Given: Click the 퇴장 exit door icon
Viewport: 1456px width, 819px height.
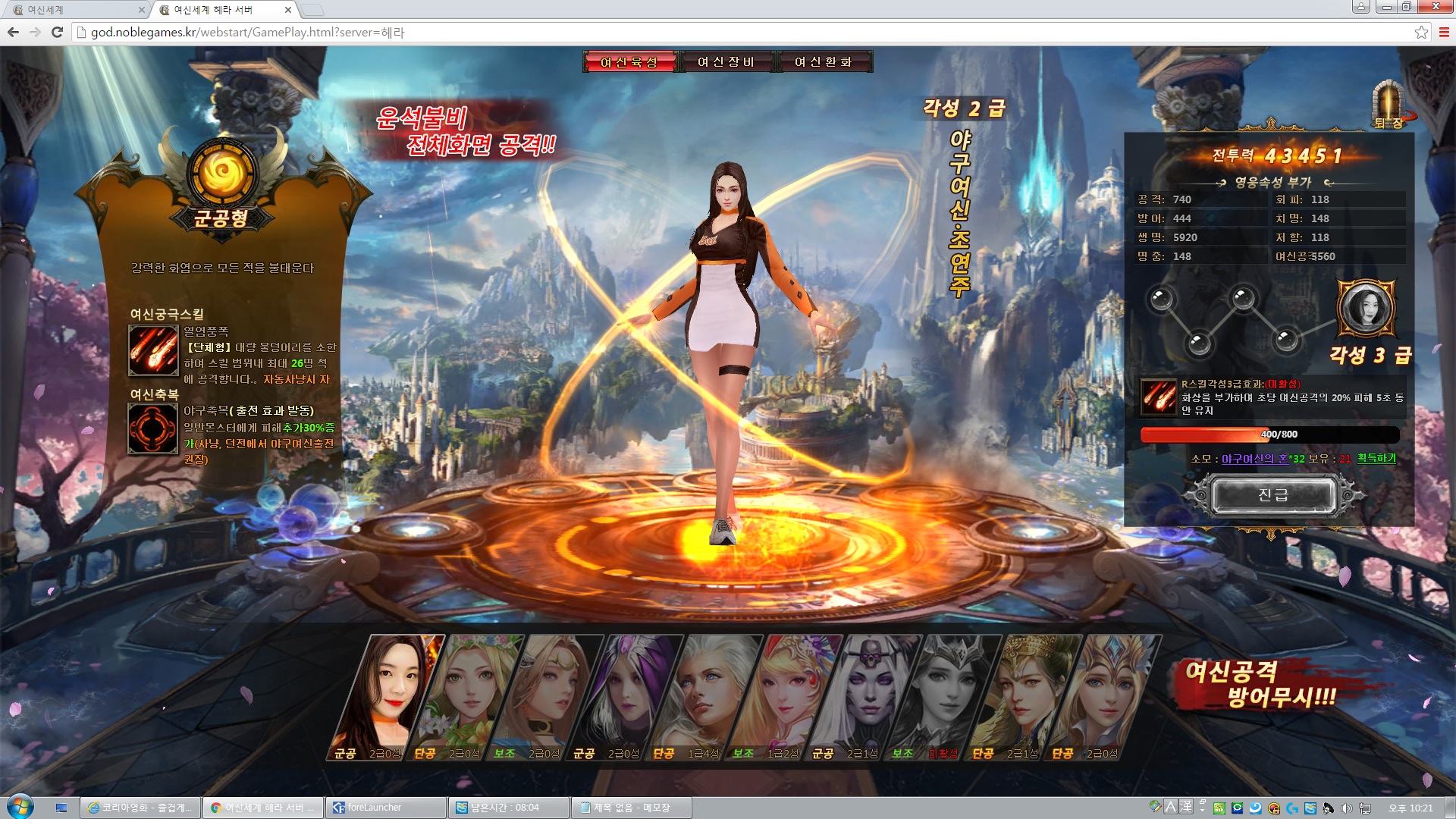Looking at the screenshot, I should pyautogui.click(x=1389, y=105).
